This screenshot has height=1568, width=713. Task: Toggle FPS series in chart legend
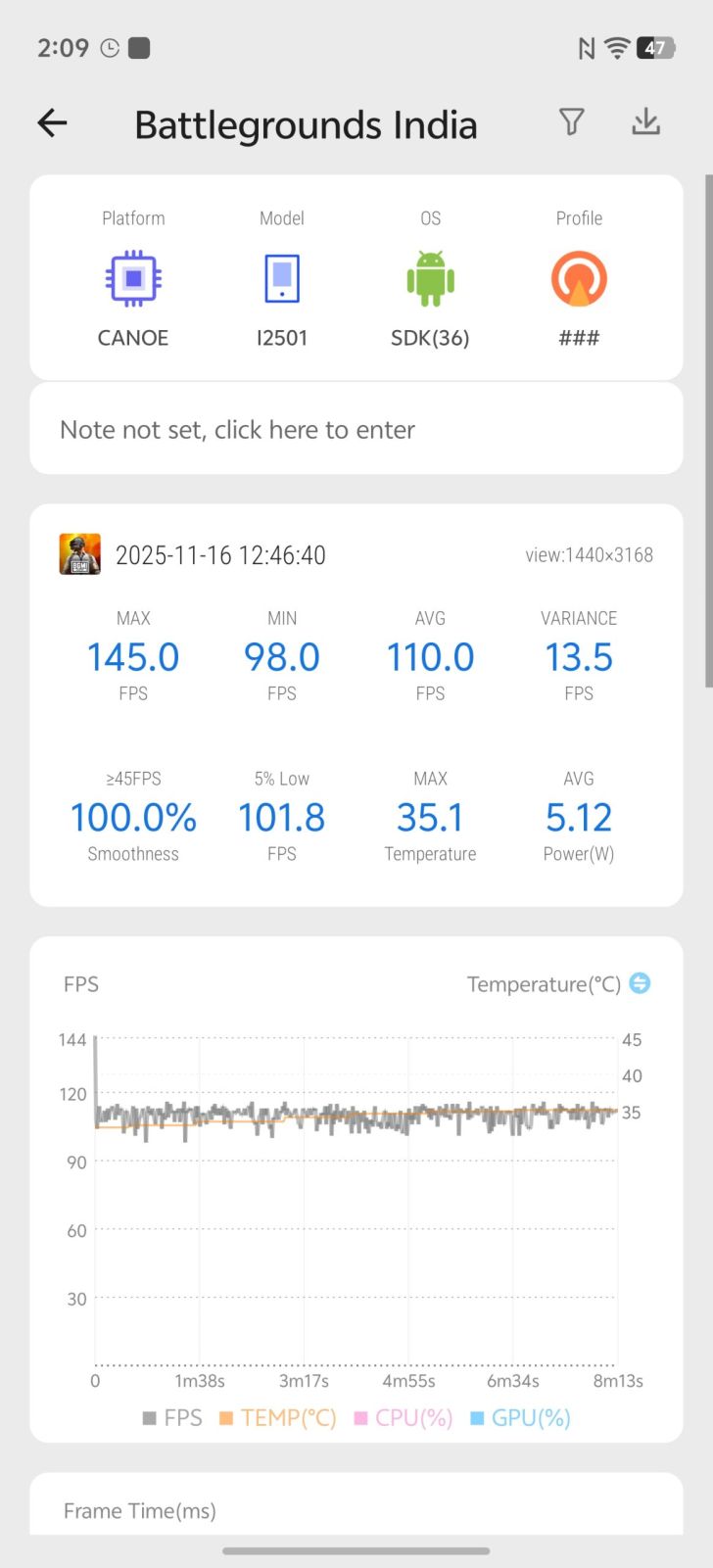point(172,1417)
